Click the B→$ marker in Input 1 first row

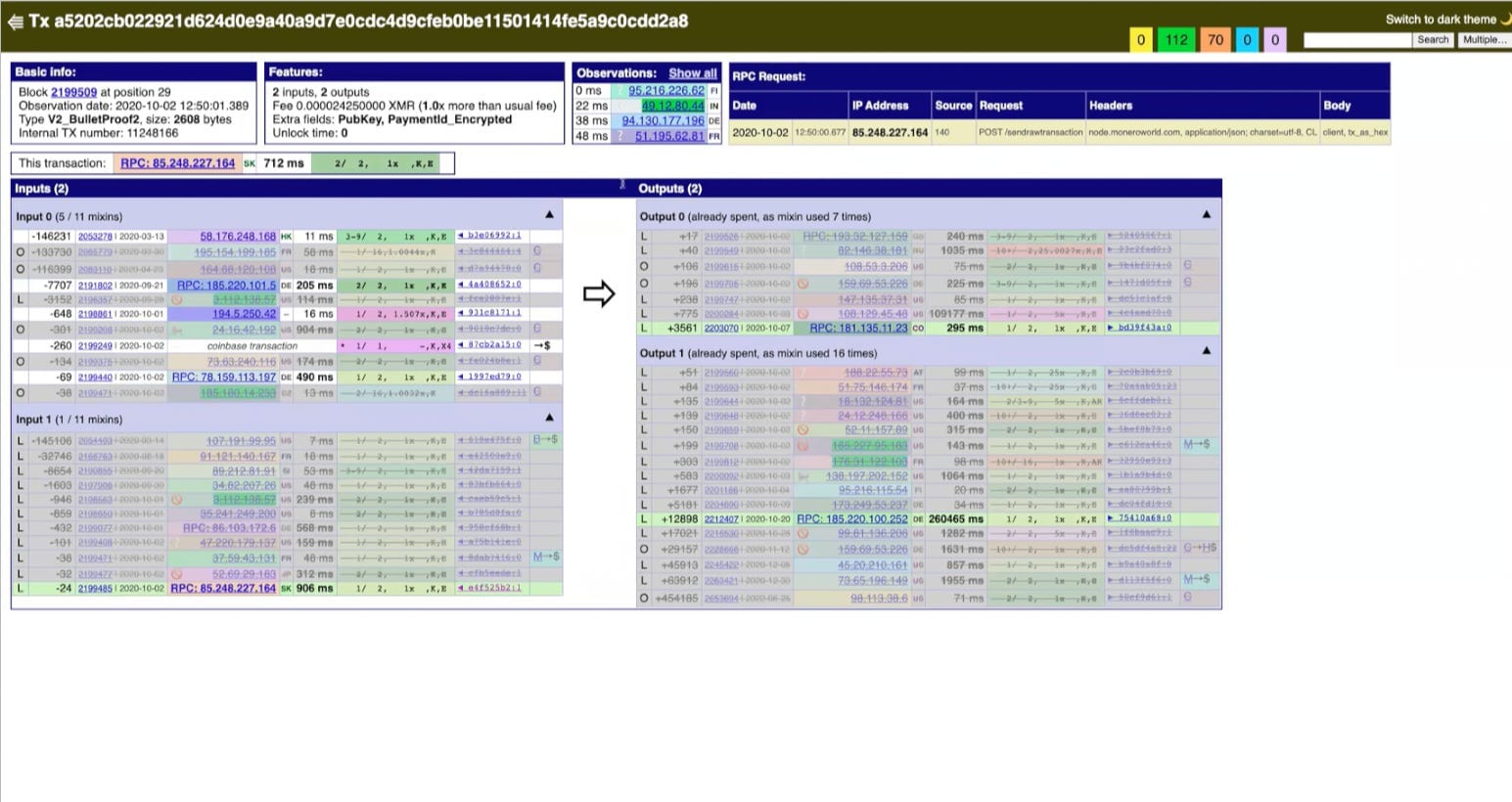545,440
